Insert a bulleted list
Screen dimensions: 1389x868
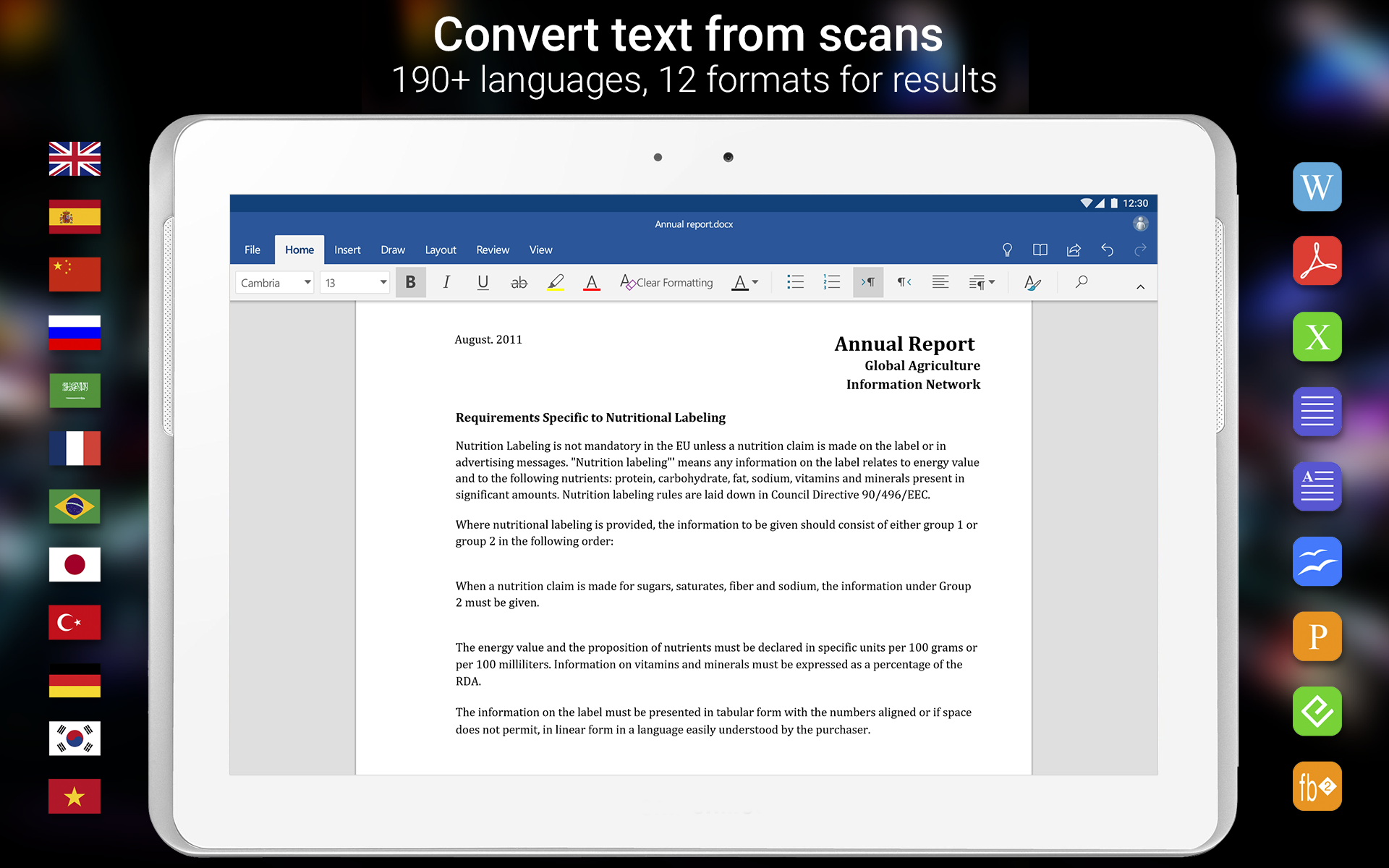click(x=795, y=282)
